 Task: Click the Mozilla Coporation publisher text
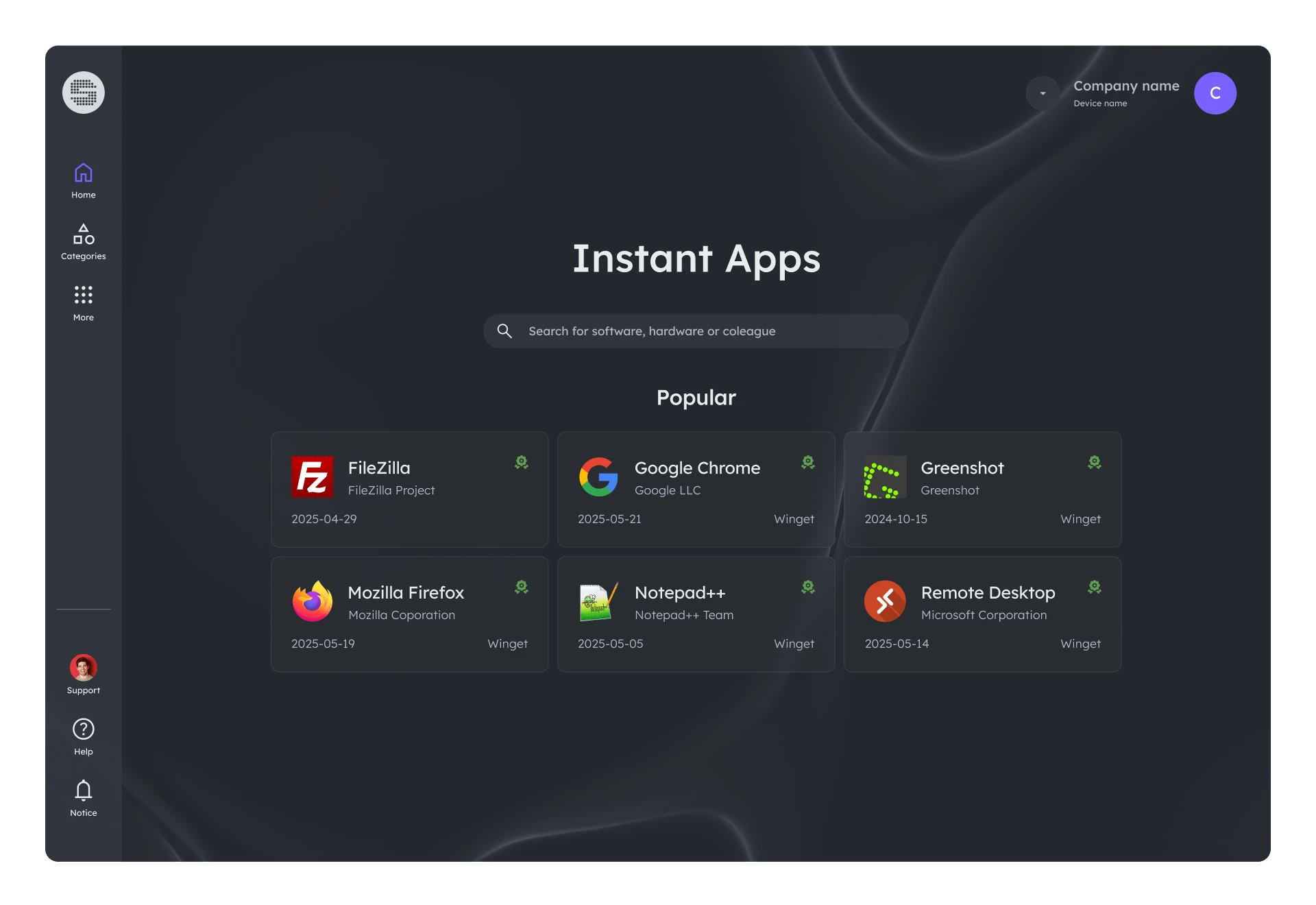[402, 615]
